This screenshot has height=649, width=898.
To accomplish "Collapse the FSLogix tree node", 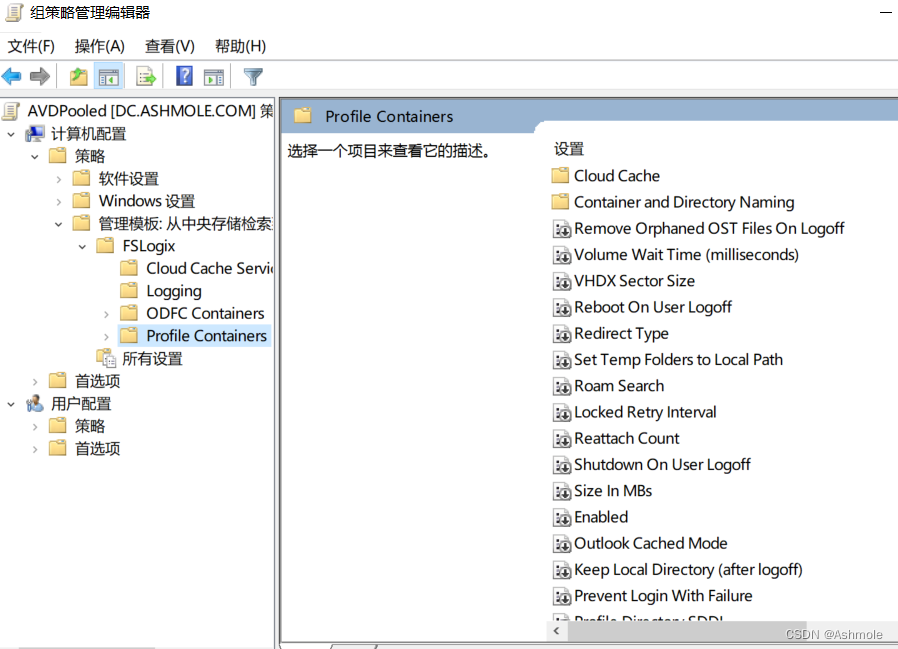I will click(82, 246).
